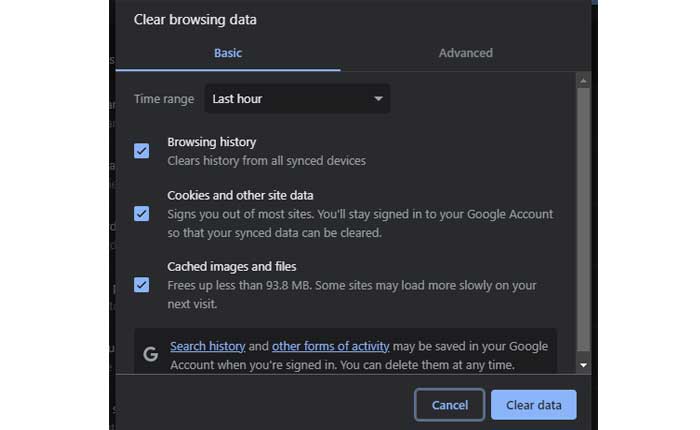Click the scrollbar down arrow

click(583, 367)
